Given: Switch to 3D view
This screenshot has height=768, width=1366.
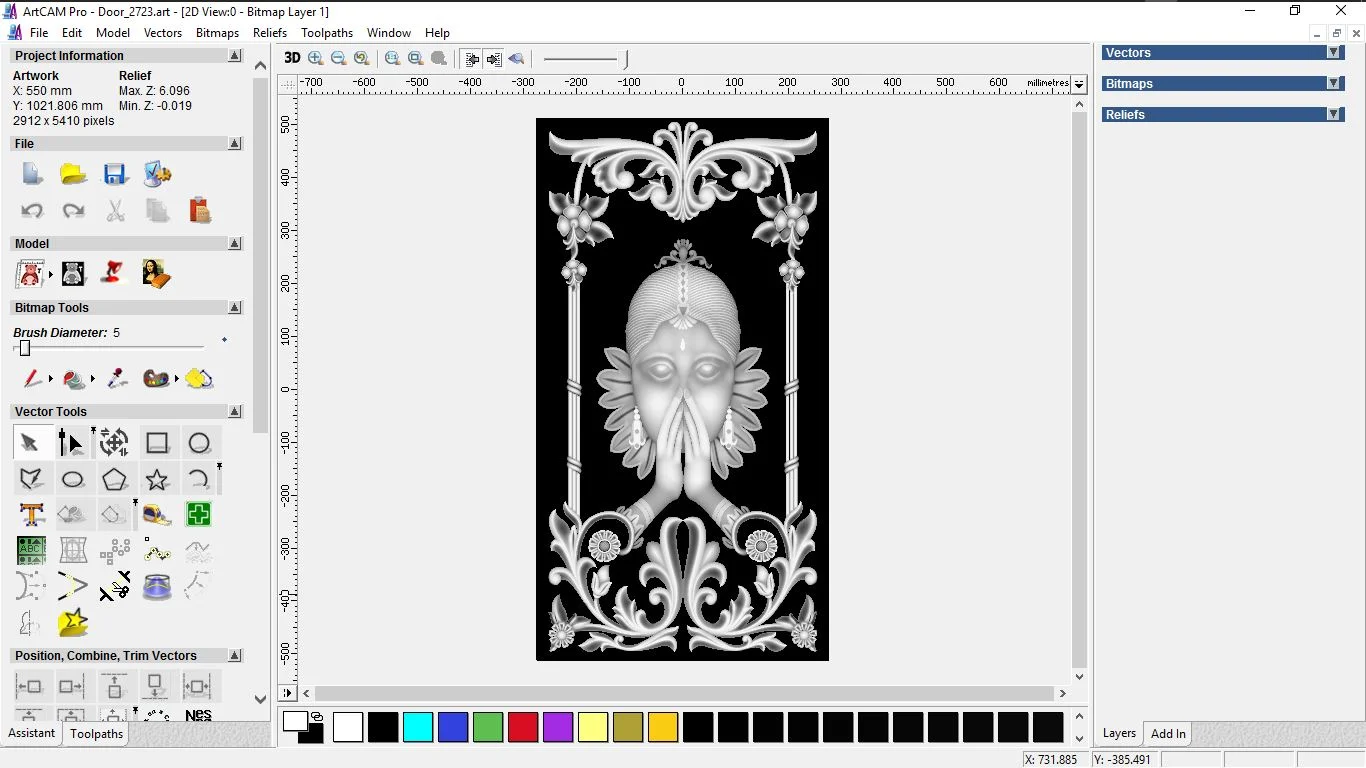Looking at the screenshot, I should coord(292,58).
